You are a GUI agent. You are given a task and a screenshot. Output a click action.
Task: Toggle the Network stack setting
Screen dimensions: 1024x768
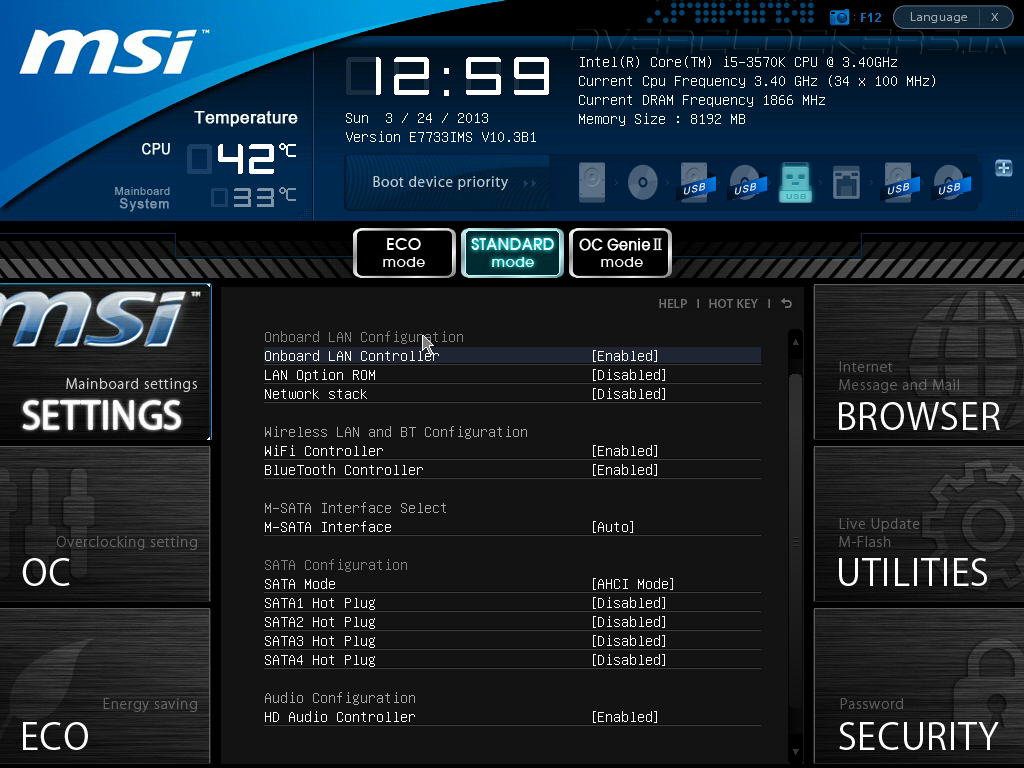click(512, 394)
